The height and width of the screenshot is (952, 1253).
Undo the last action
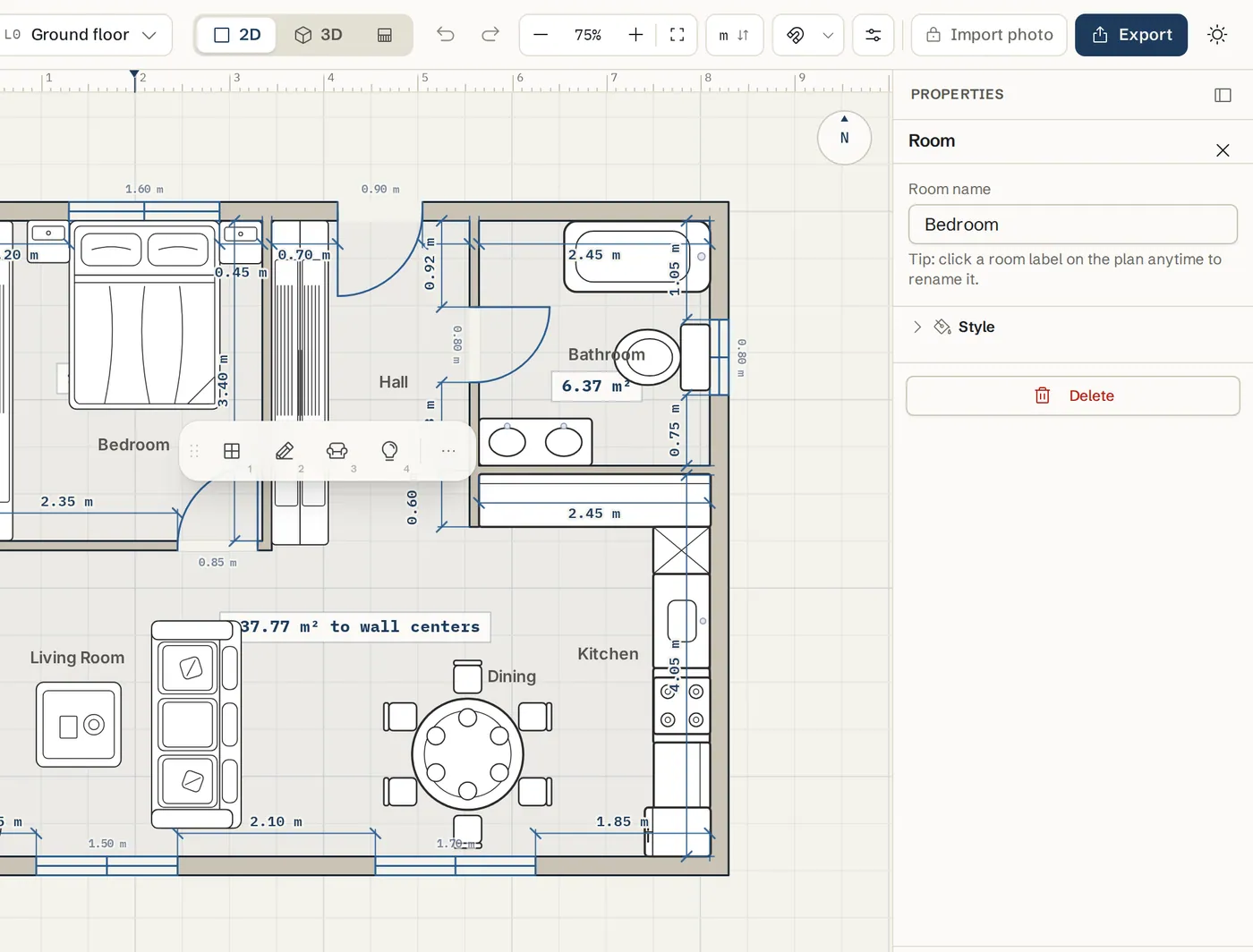446,35
